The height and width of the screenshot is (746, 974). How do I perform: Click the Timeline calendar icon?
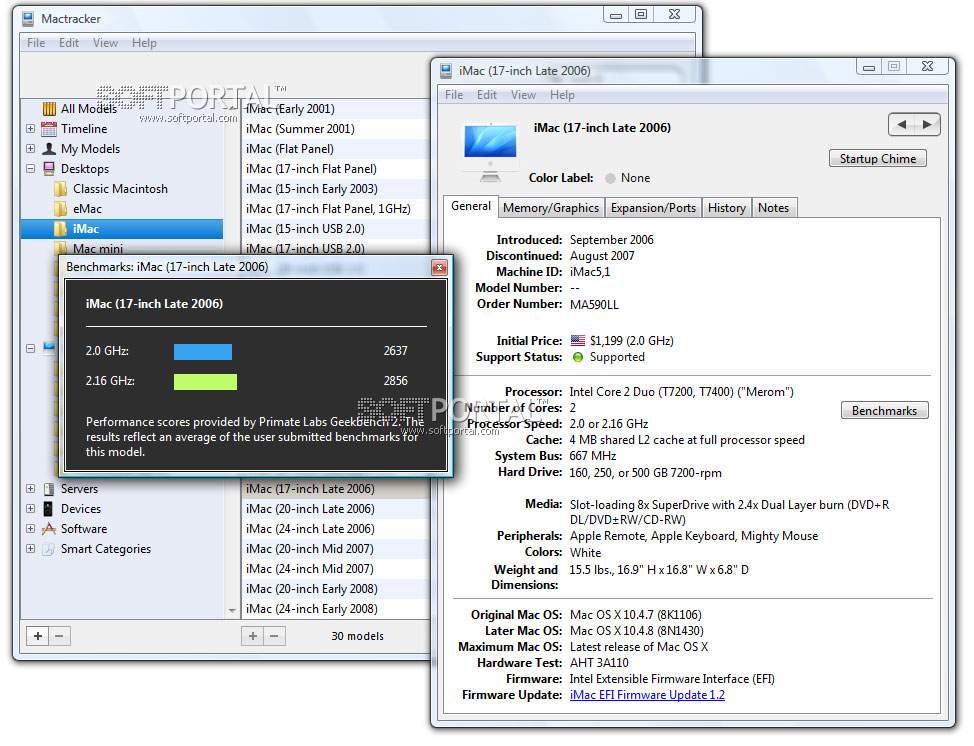click(48, 129)
